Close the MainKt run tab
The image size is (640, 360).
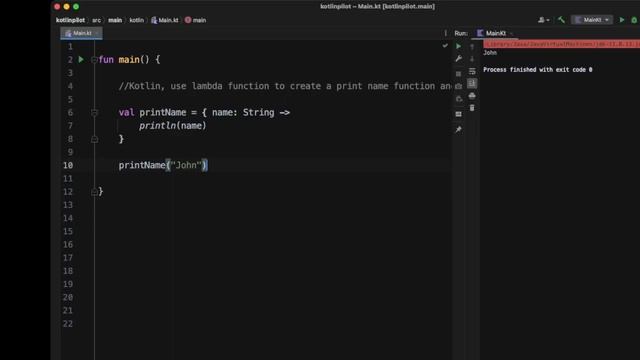pyautogui.click(x=511, y=33)
